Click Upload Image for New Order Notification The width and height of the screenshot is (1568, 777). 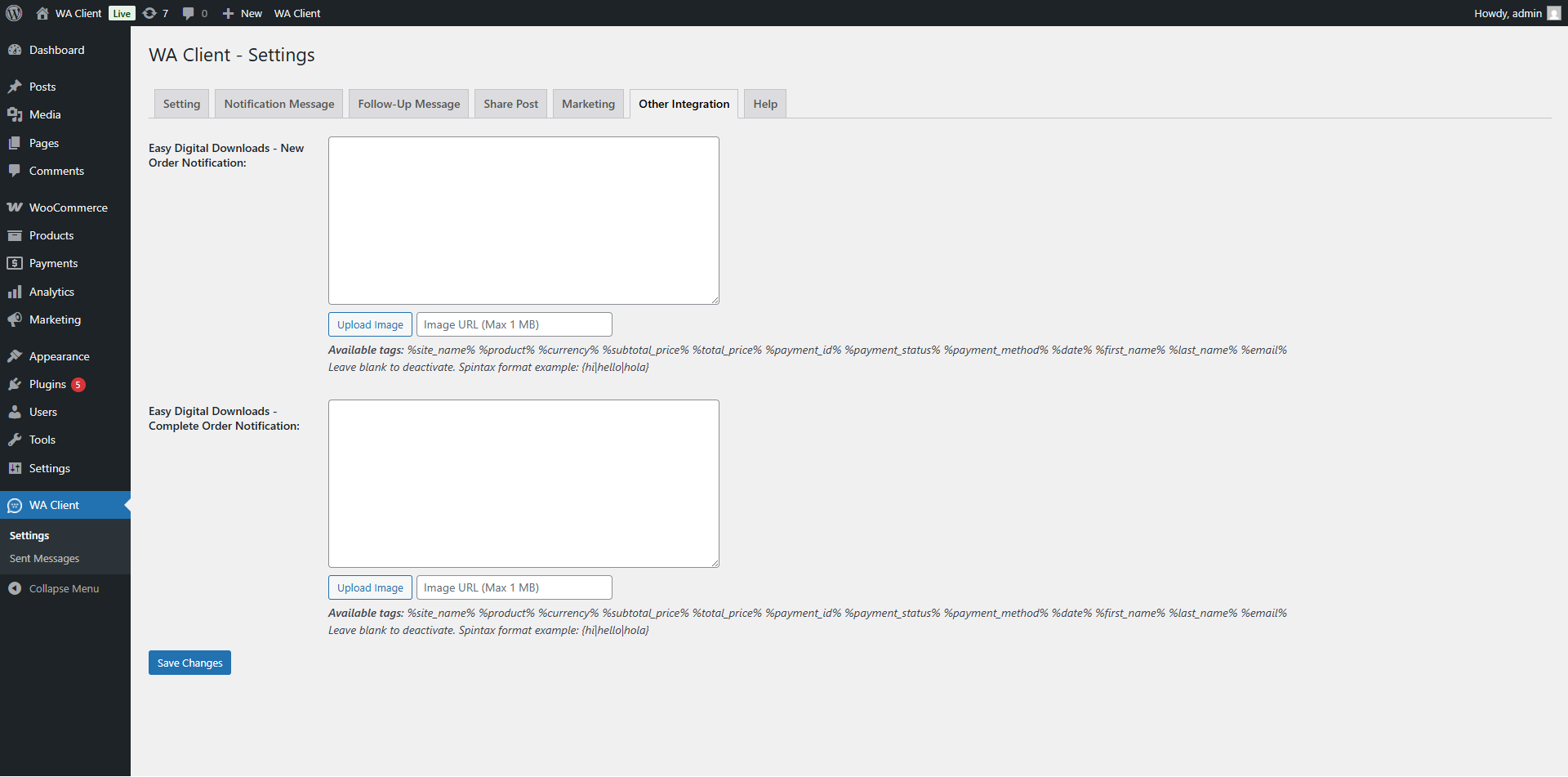click(370, 324)
